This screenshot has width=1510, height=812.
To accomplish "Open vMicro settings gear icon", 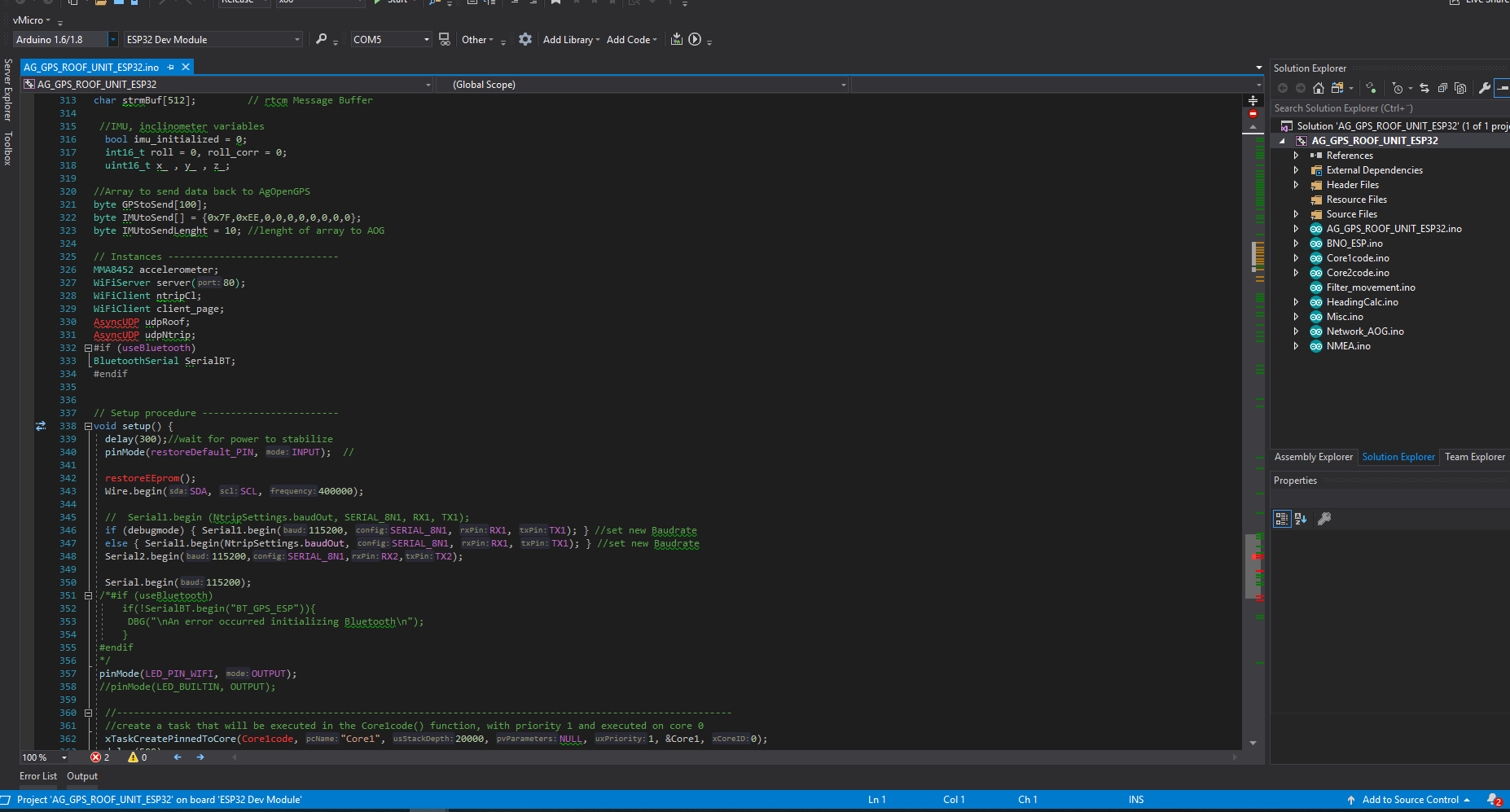I will coord(525,39).
